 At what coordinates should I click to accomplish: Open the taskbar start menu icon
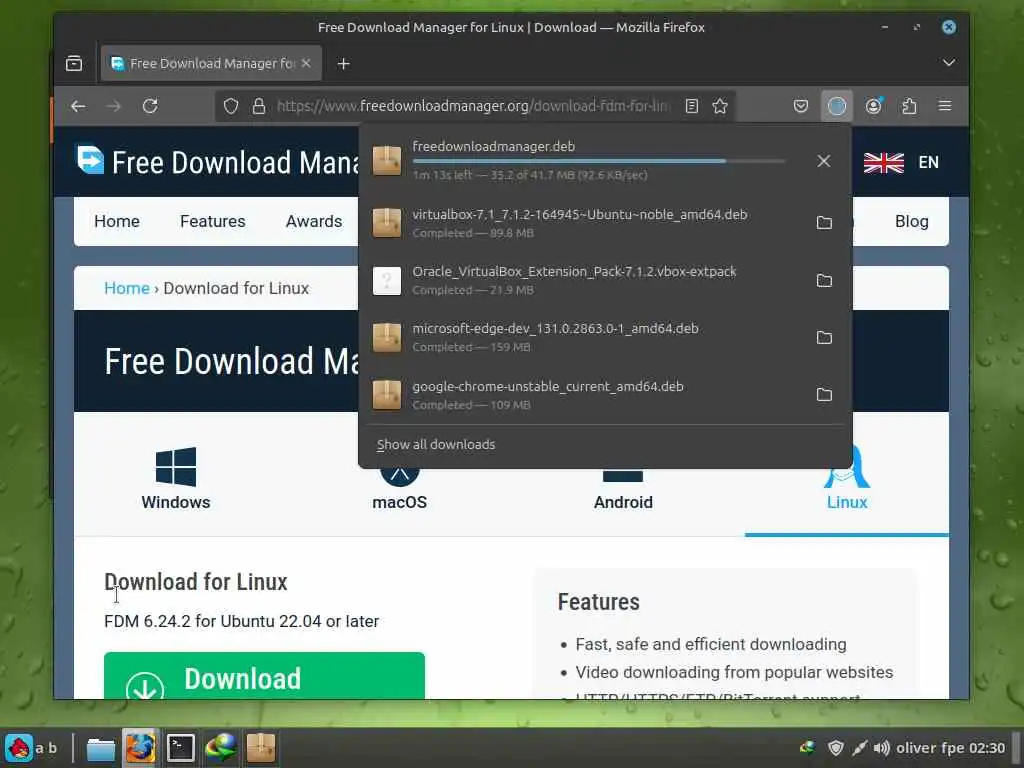click(19, 748)
